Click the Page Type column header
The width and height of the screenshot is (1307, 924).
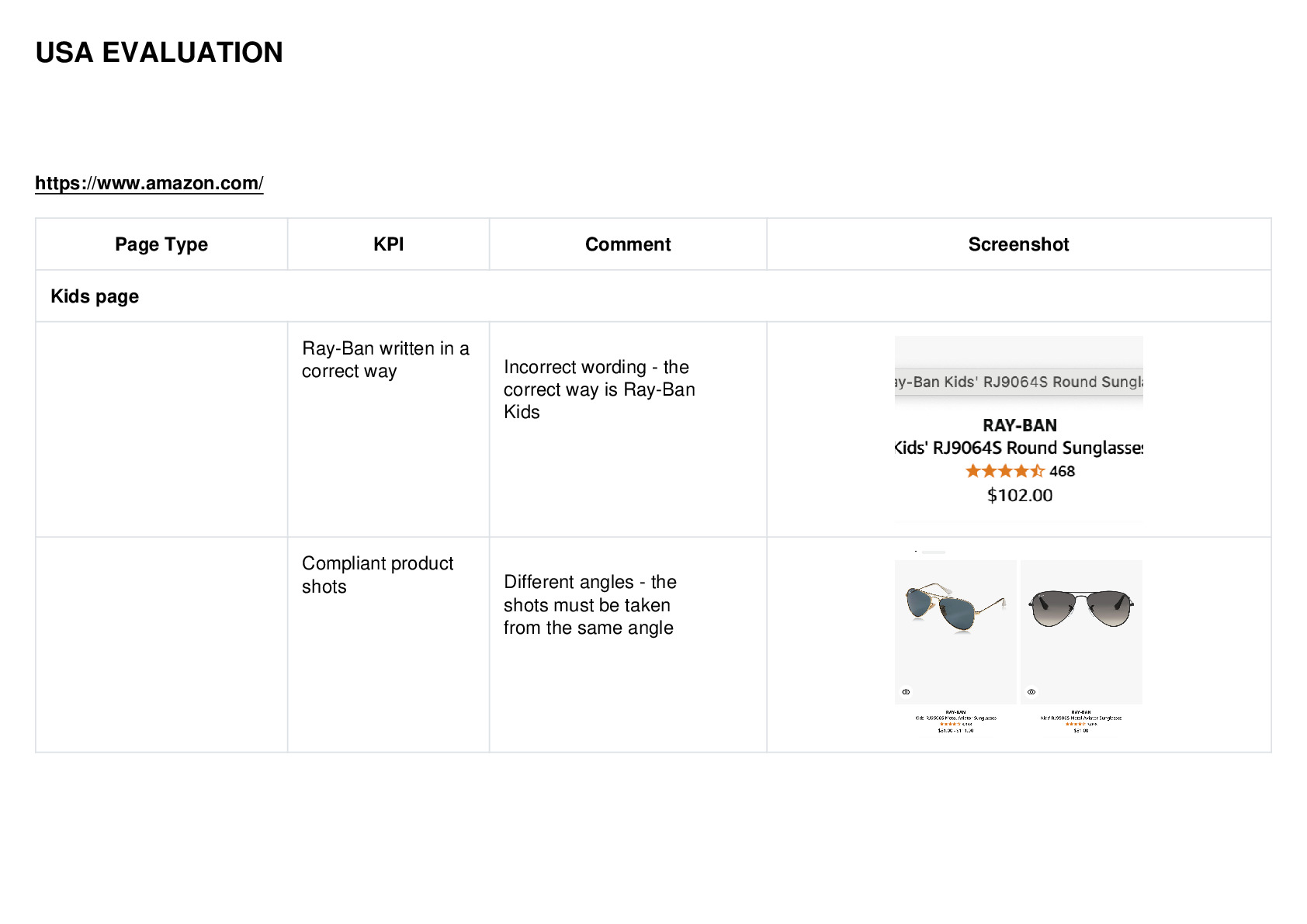(x=161, y=244)
